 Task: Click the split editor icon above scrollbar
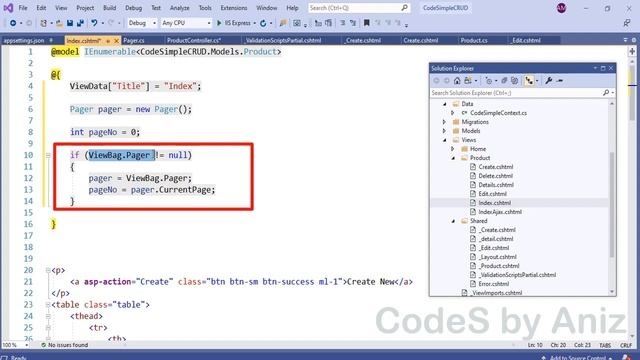point(632,51)
